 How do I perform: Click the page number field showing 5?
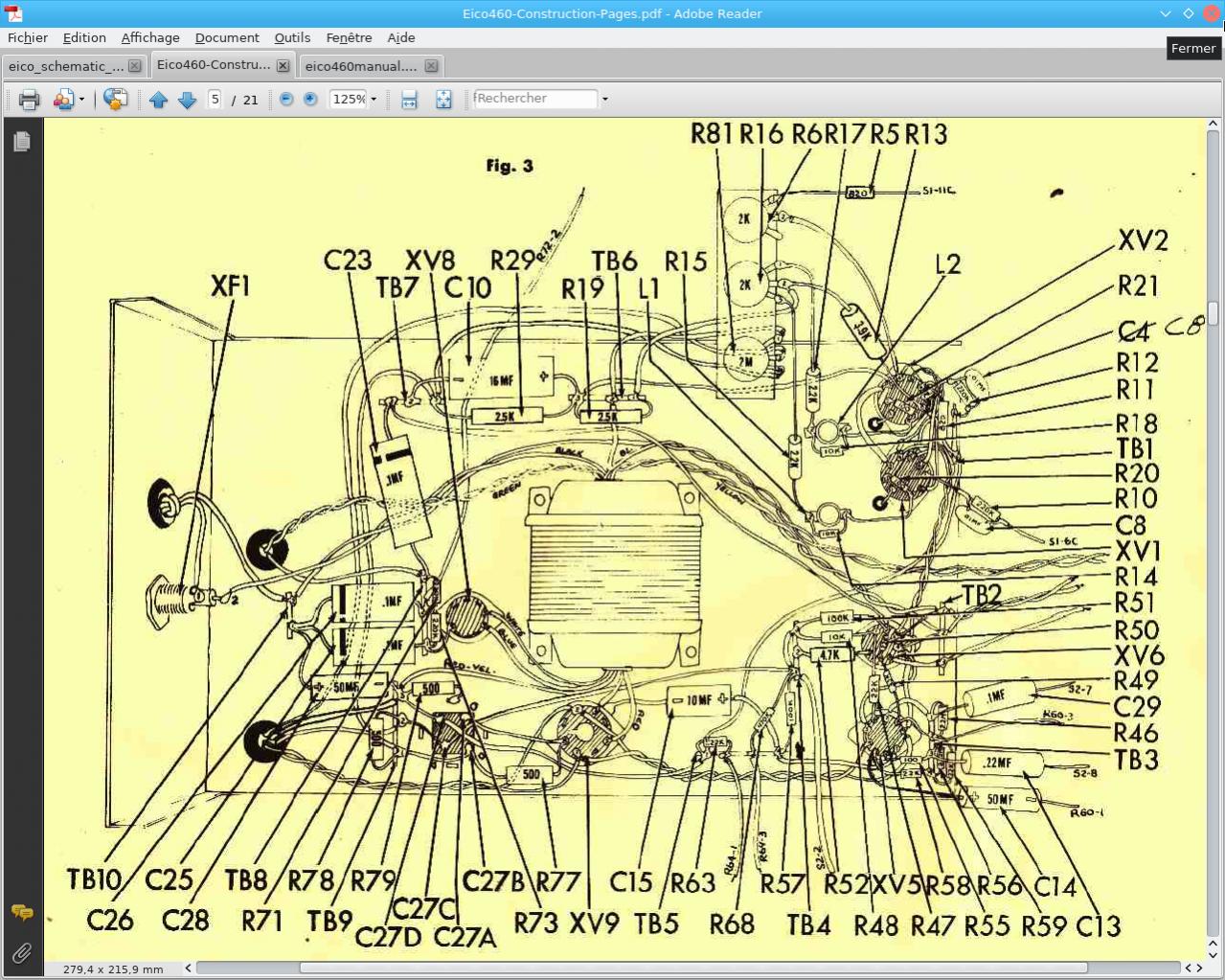(x=216, y=99)
